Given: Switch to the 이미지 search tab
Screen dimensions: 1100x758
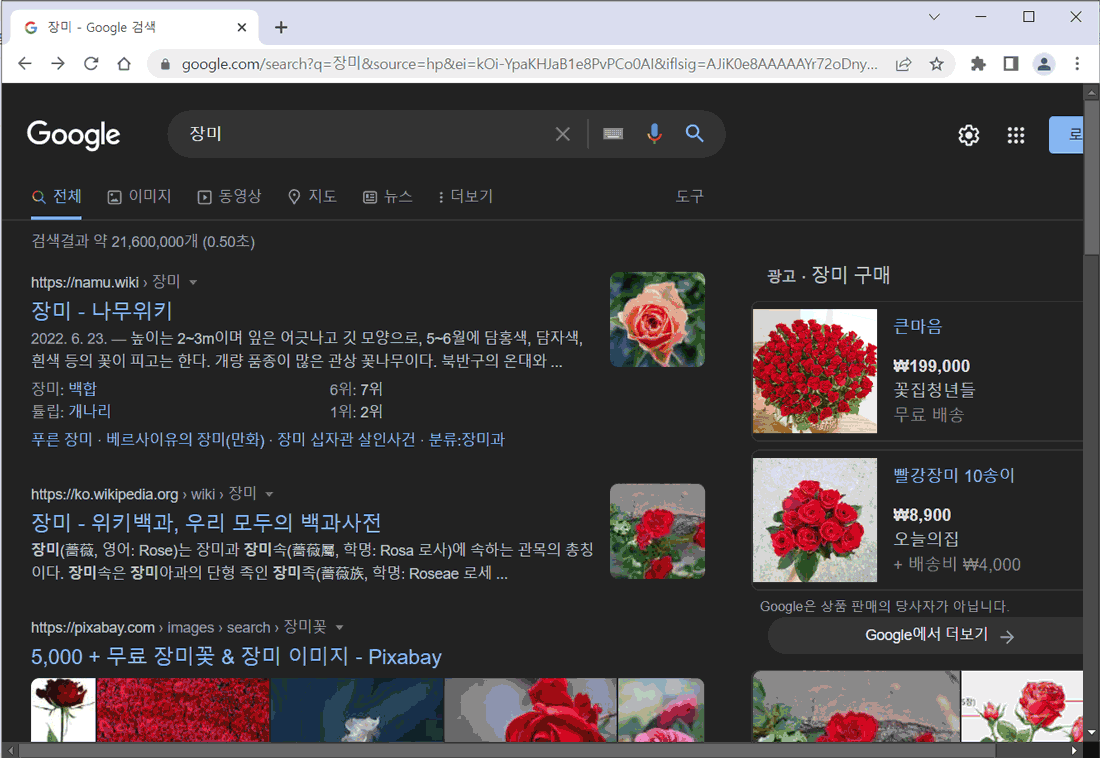Looking at the screenshot, I should pyautogui.click(x=139, y=196).
